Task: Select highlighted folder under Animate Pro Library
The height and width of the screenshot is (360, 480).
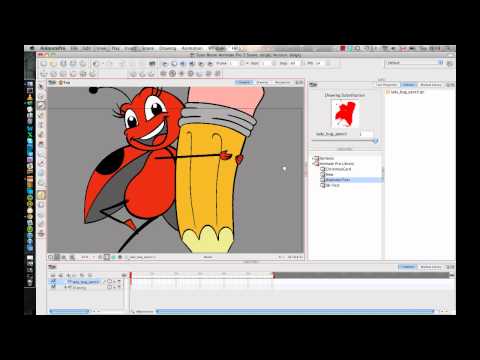Action: pyautogui.click(x=337, y=180)
